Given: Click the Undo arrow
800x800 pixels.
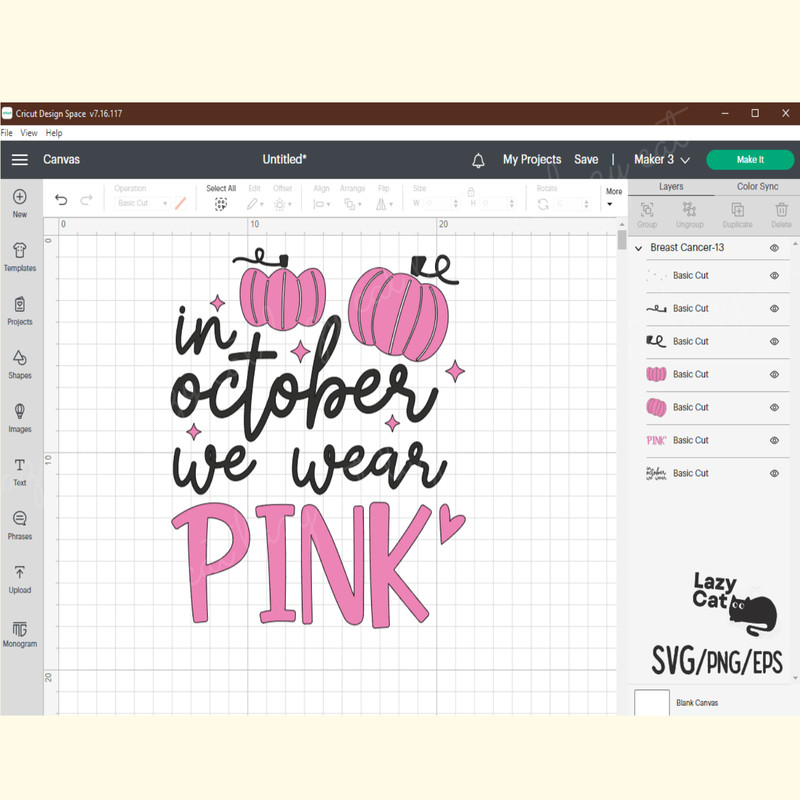Looking at the screenshot, I should pos(60,200).
